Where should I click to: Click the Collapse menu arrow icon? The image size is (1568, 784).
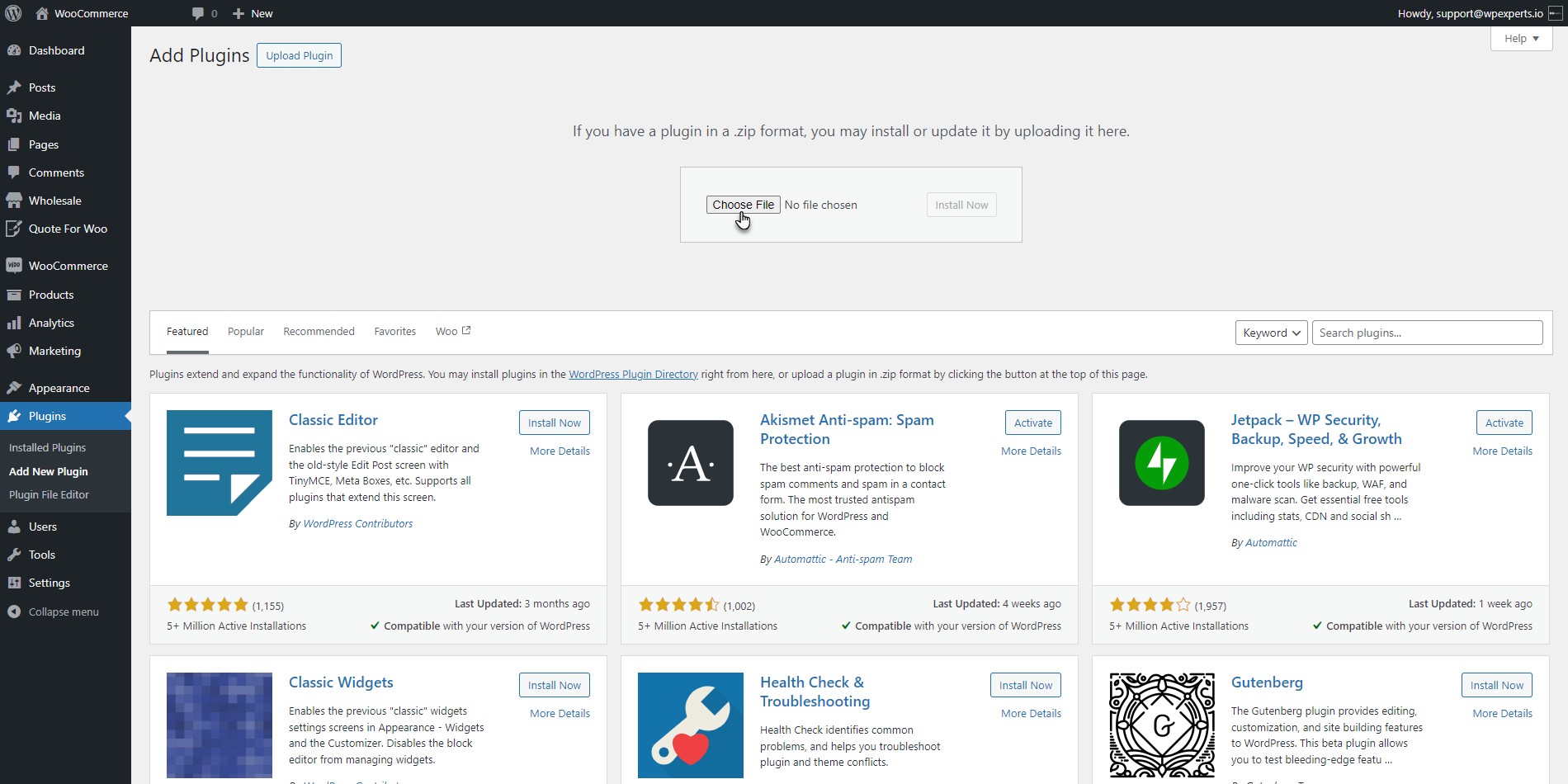tap(14, 612)
